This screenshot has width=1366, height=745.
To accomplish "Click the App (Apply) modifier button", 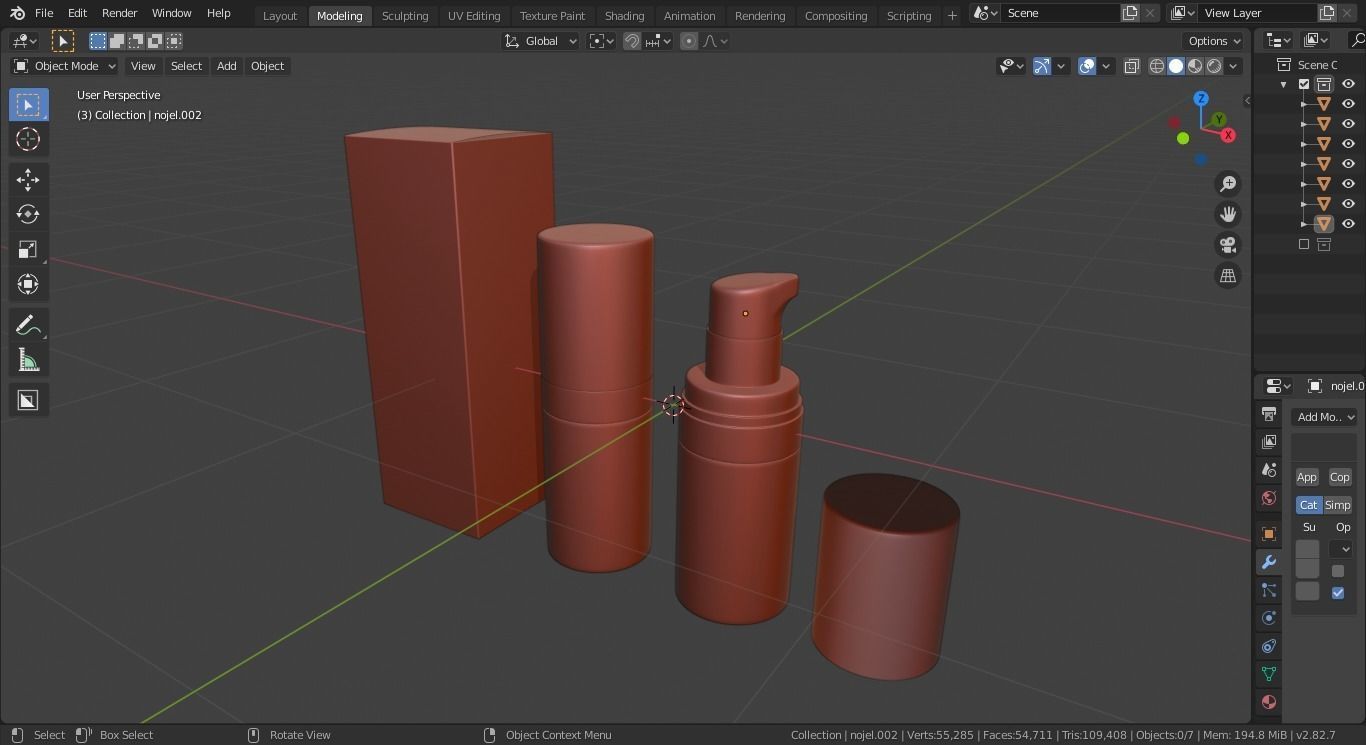I will (x=1307, y=477).
